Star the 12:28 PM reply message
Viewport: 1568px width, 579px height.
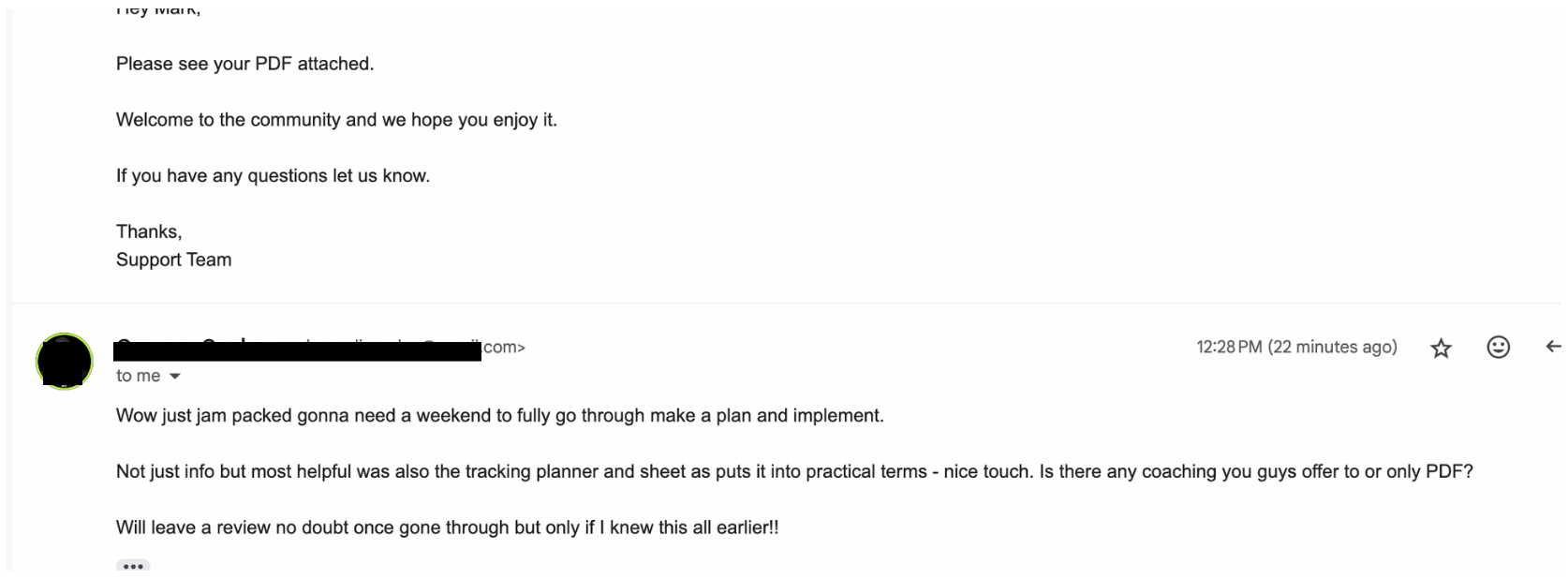(1441, 349)
